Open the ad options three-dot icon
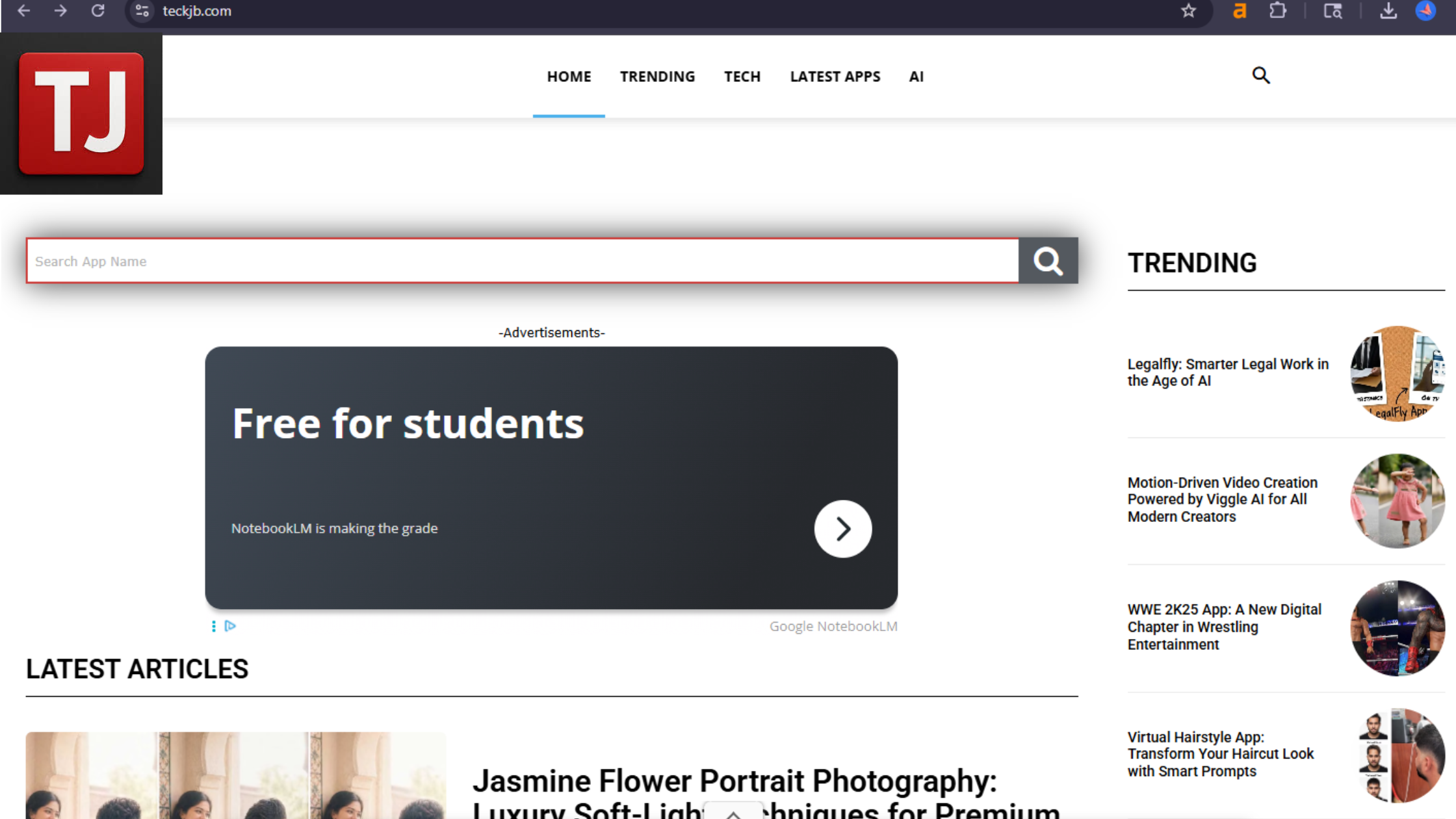The width and height of the screenshot is (1456, 819). pos(213,626)
